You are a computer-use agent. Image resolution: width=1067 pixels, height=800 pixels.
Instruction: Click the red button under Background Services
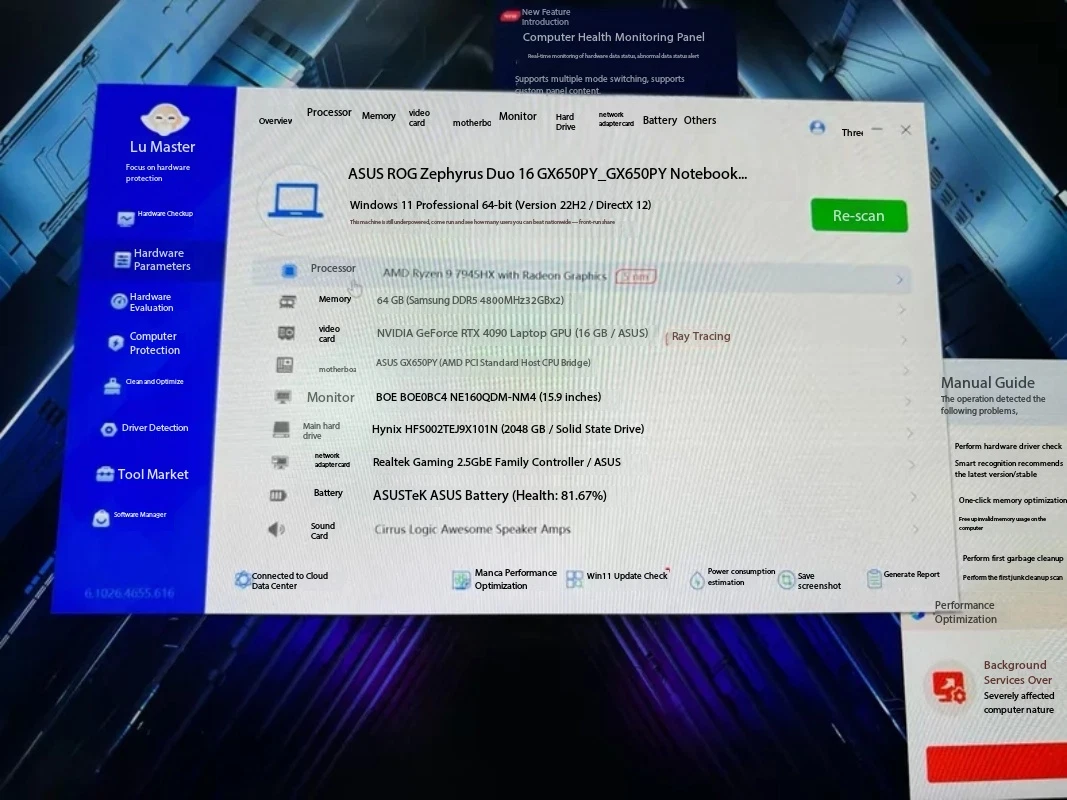click(996, 763)
